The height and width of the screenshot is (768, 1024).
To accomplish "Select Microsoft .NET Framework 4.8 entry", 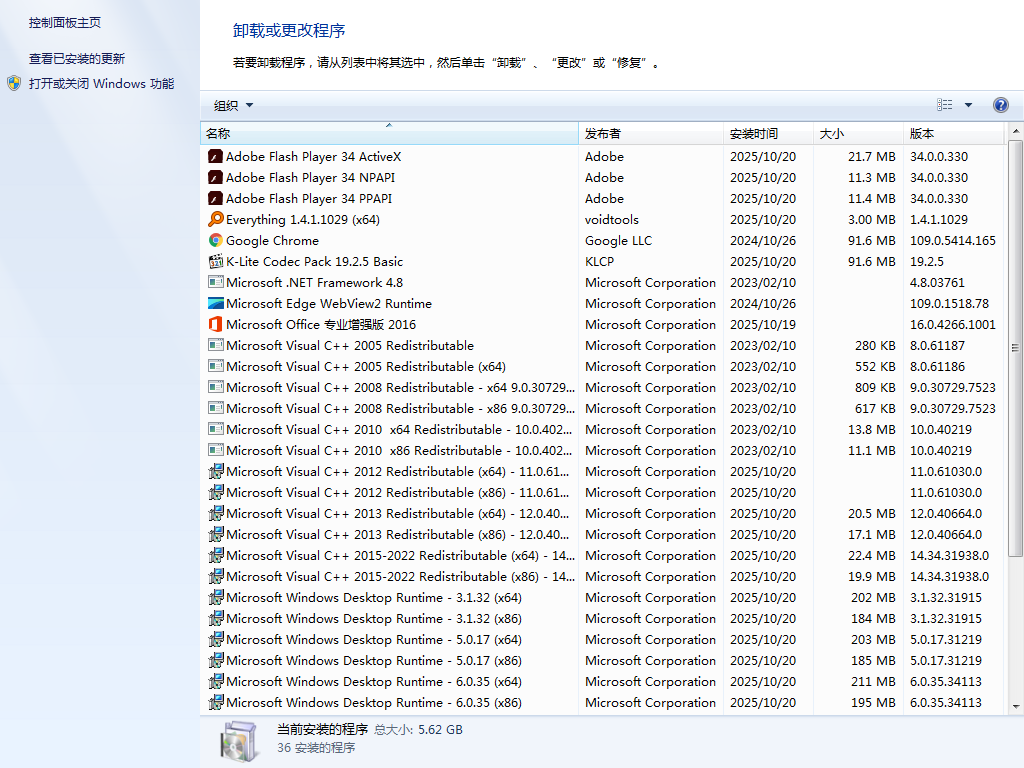I will pyautogui.click(x=314, y=282).
